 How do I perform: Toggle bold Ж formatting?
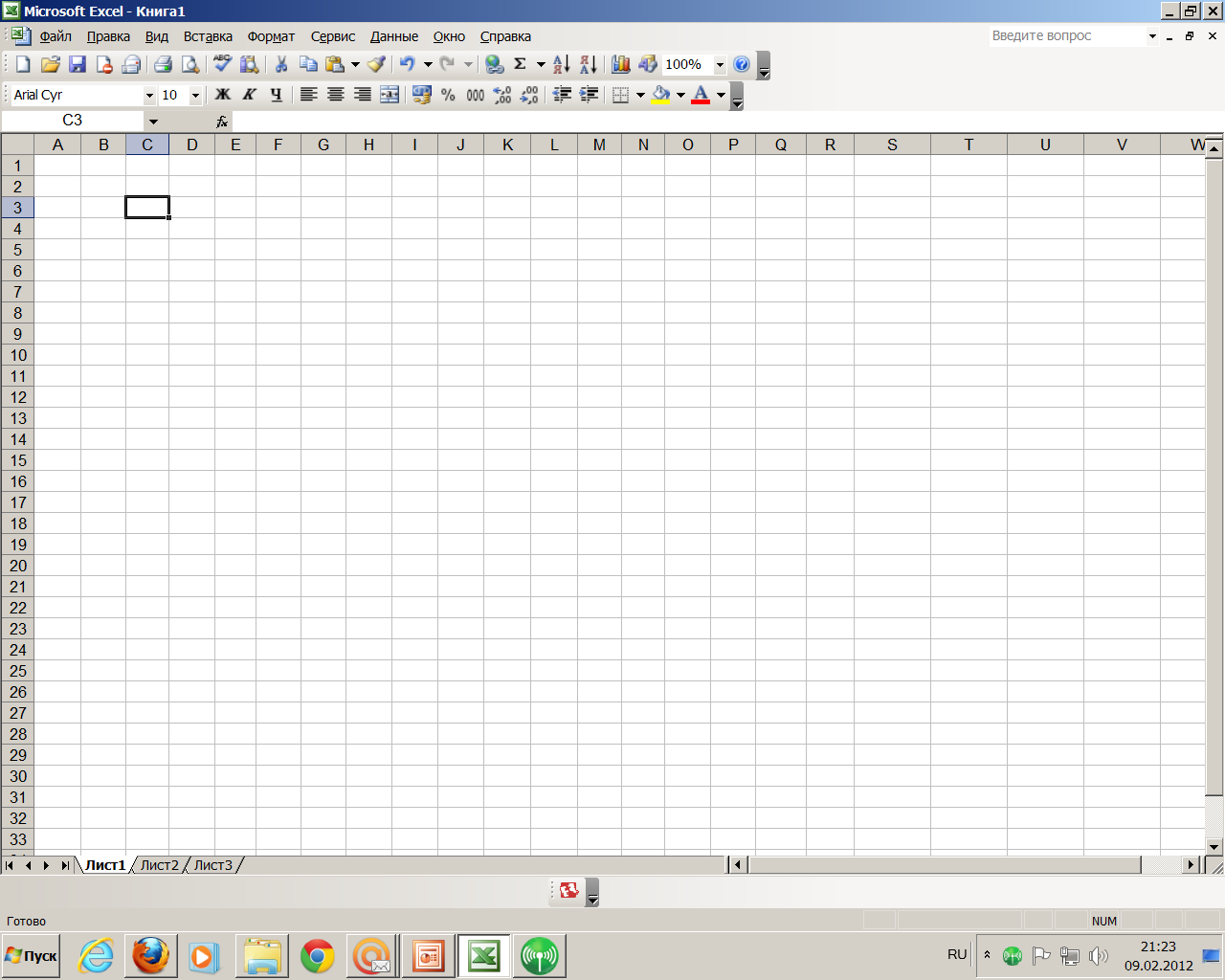pos(222,95)
